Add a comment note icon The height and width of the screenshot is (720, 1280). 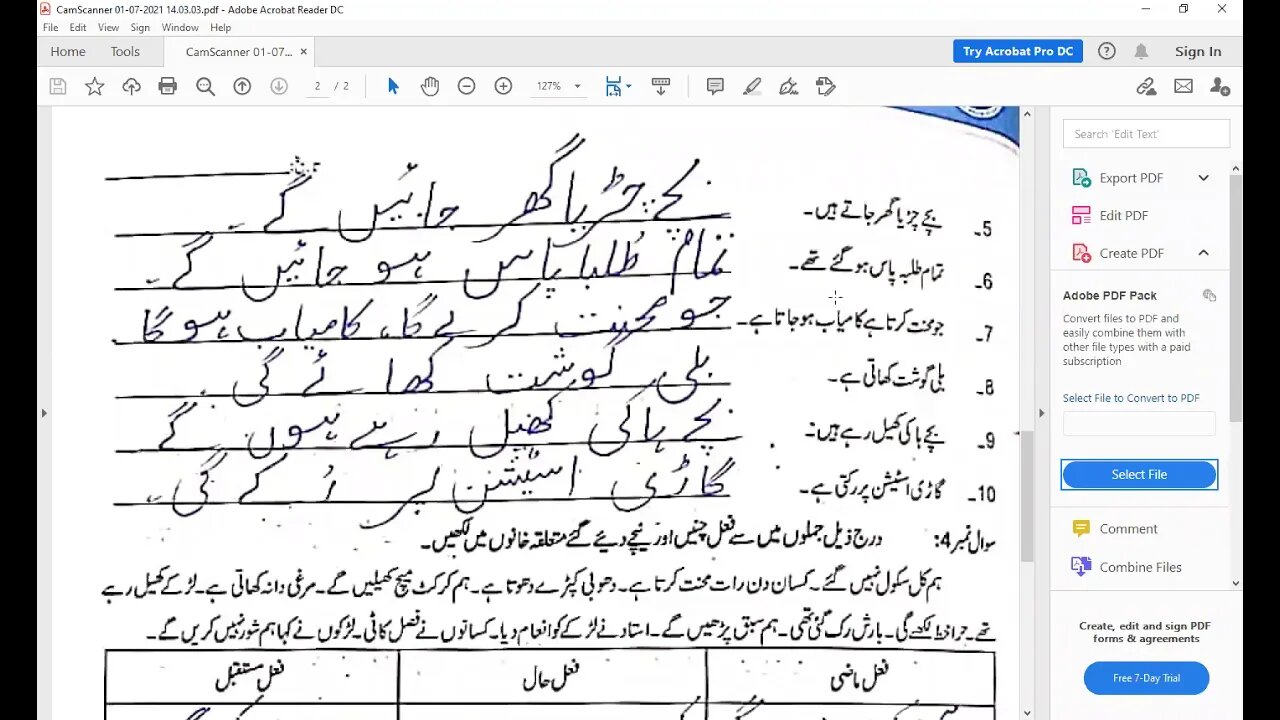coord(715,87)
